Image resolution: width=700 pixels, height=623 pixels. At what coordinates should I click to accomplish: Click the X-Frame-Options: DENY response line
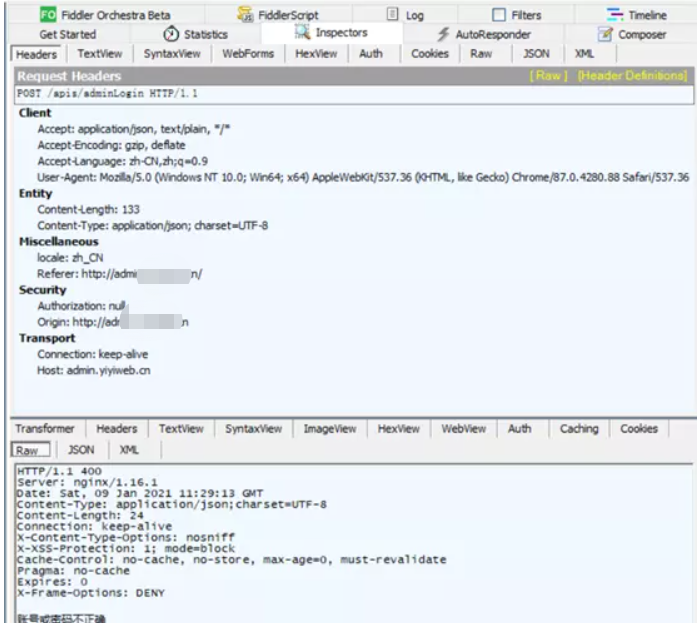[91, 593]
